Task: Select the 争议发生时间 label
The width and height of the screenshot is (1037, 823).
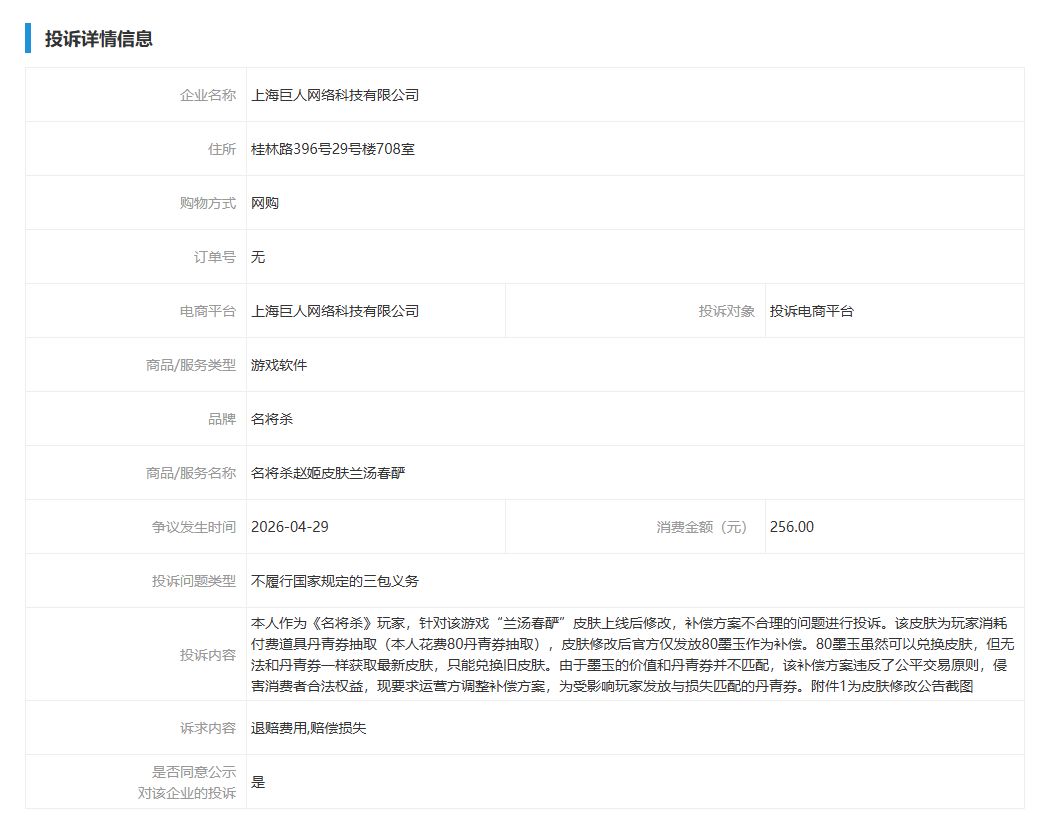Action: coord(194,527)
